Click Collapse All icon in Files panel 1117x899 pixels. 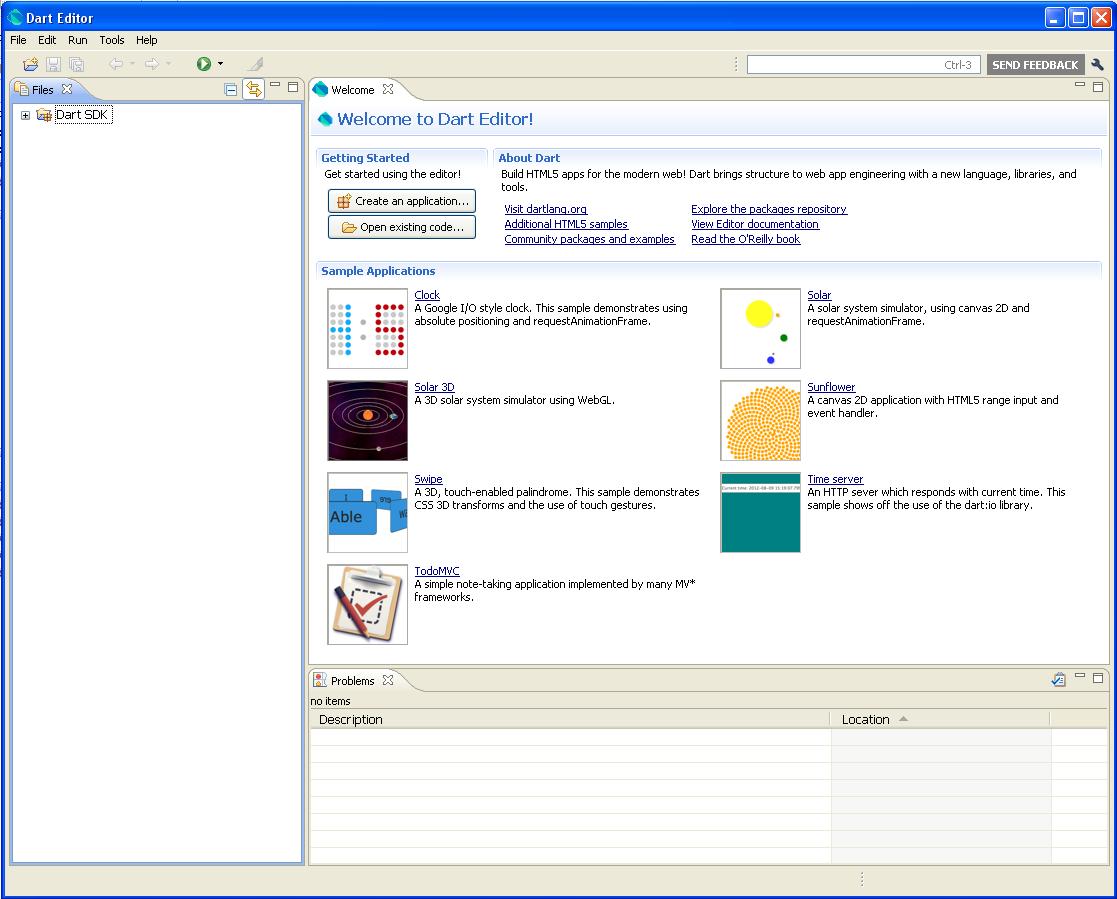point(231,89)
